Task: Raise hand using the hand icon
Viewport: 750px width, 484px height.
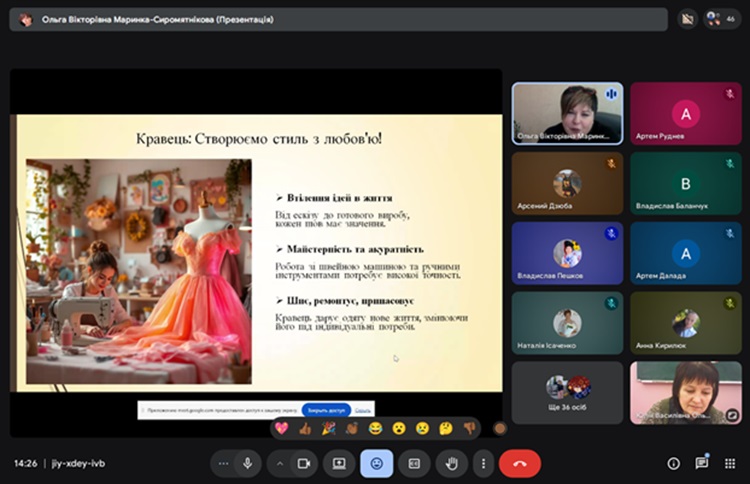Action: point(451,463)
